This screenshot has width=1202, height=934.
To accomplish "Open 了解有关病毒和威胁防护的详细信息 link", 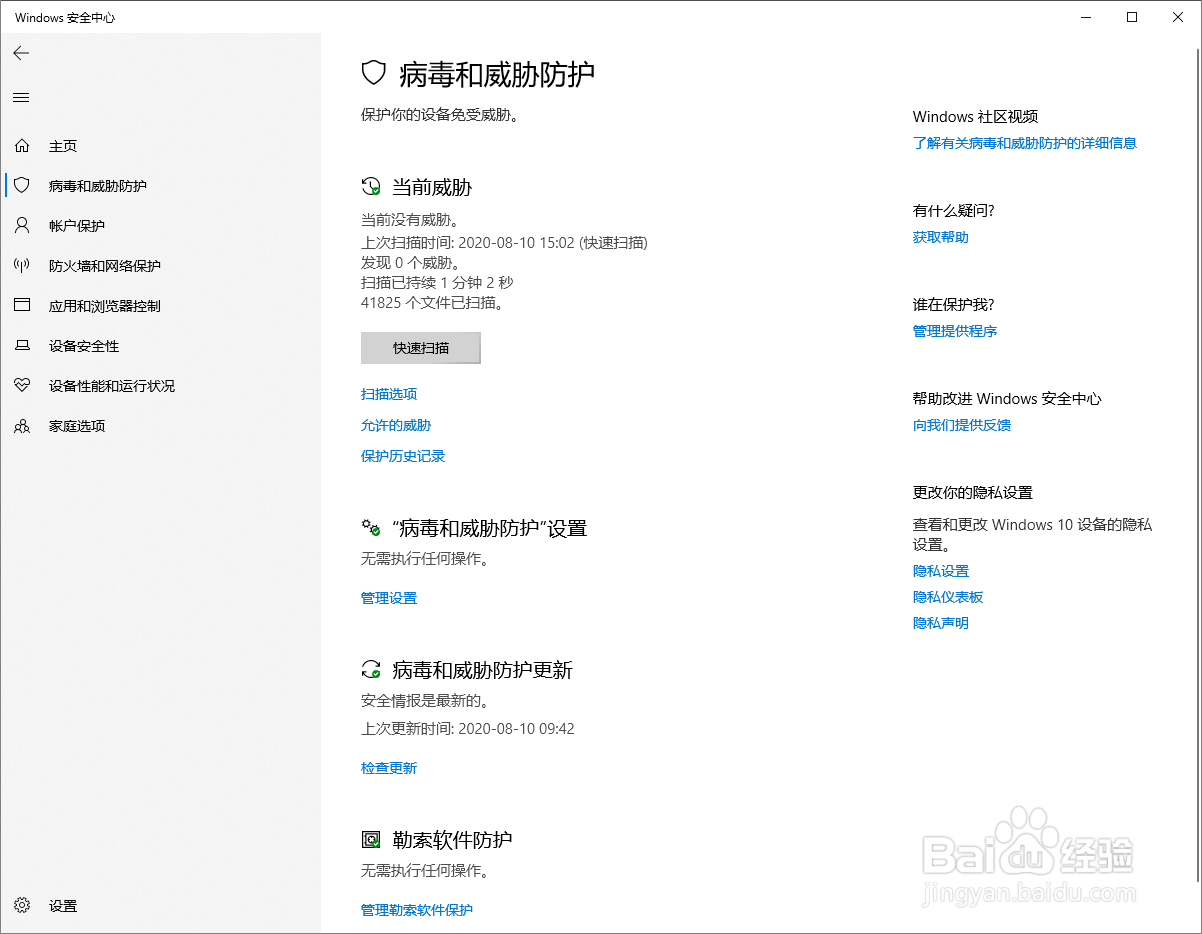I will pyautogui.click(x=1025, y=143).
